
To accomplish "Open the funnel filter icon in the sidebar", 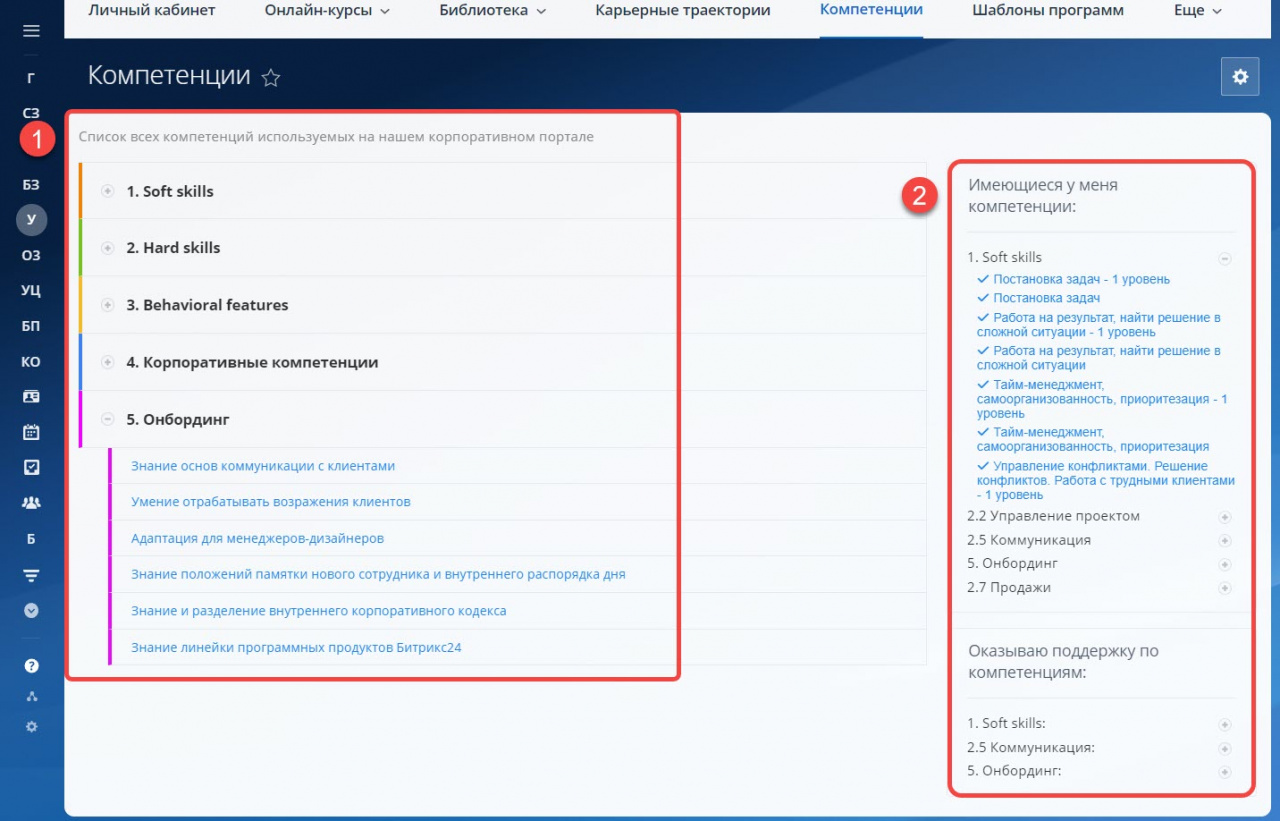I will pyautogui.click(x=31, y=575).
